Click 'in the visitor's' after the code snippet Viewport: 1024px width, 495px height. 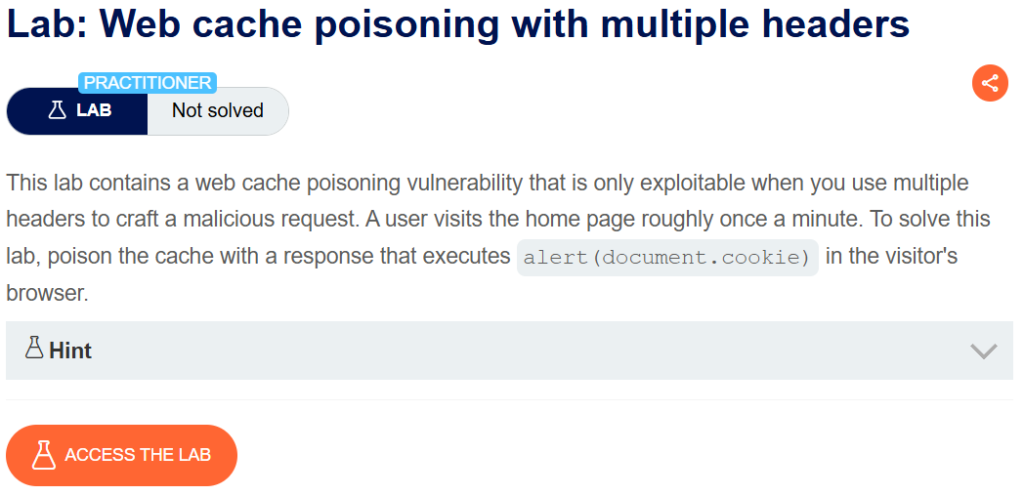891,257
